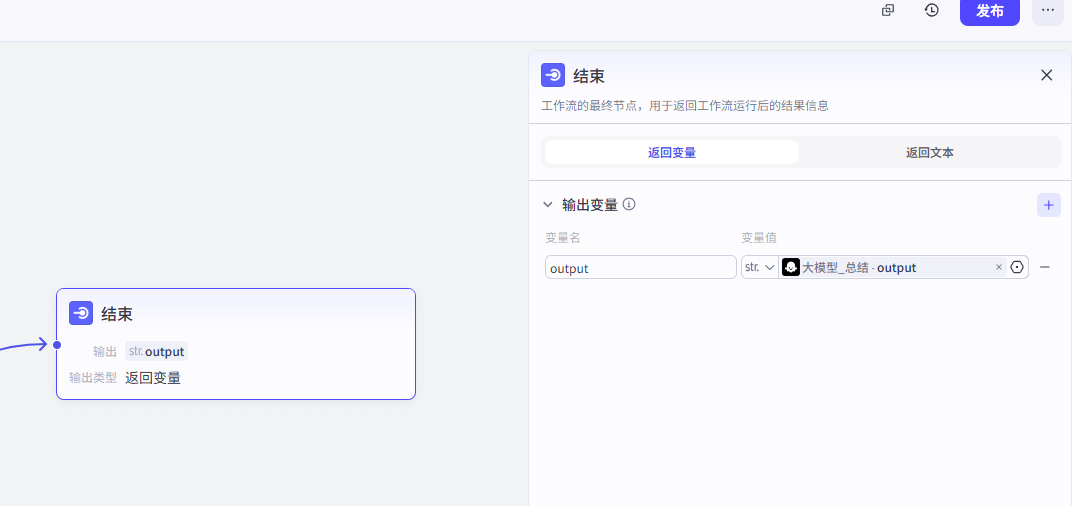
Task: Click the hexagon variable selector icon
Action: pos(1017,268)
